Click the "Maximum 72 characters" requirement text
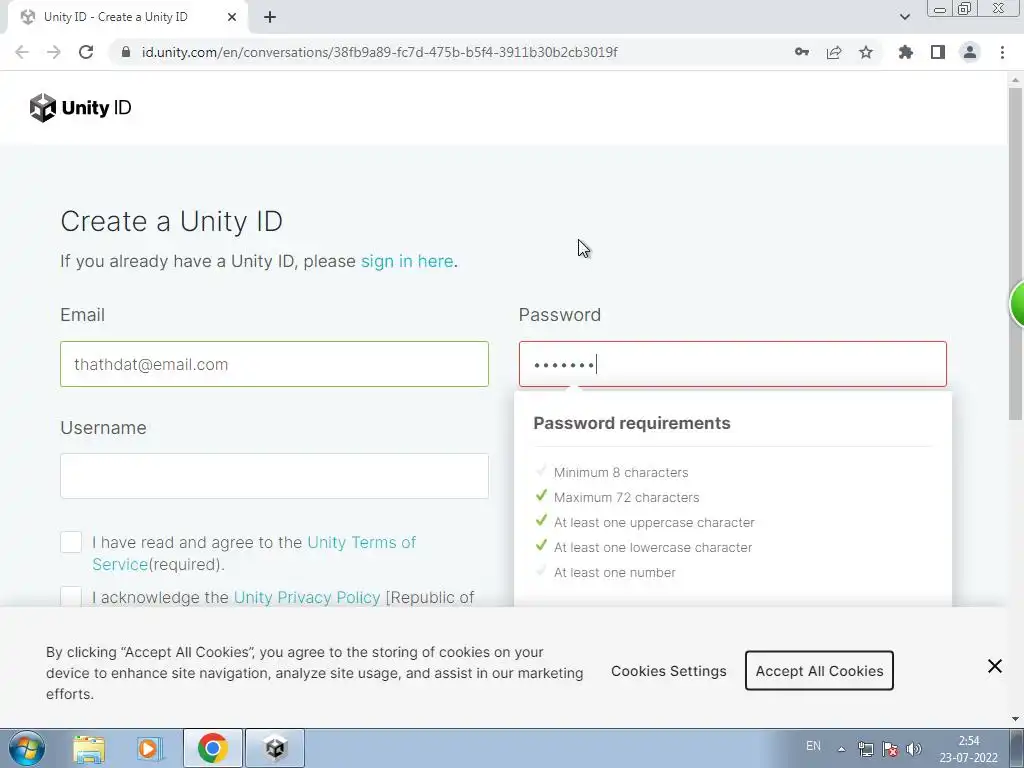Viewport: 1024px width, 768px height. (626, 498)
